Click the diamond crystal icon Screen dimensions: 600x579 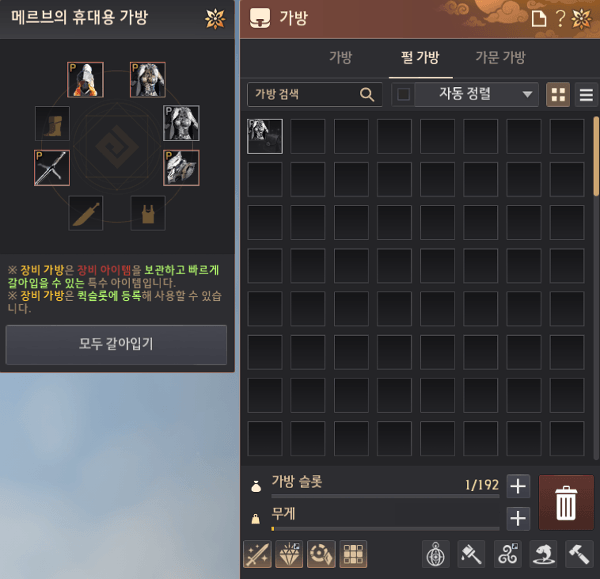289,554
